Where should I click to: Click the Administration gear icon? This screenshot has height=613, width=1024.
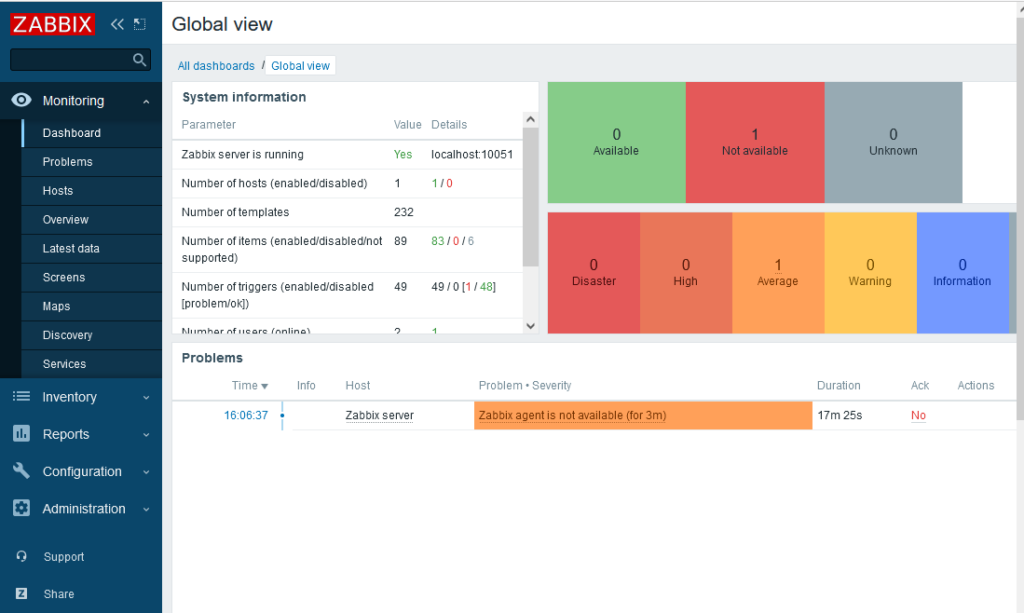point(21,508)
